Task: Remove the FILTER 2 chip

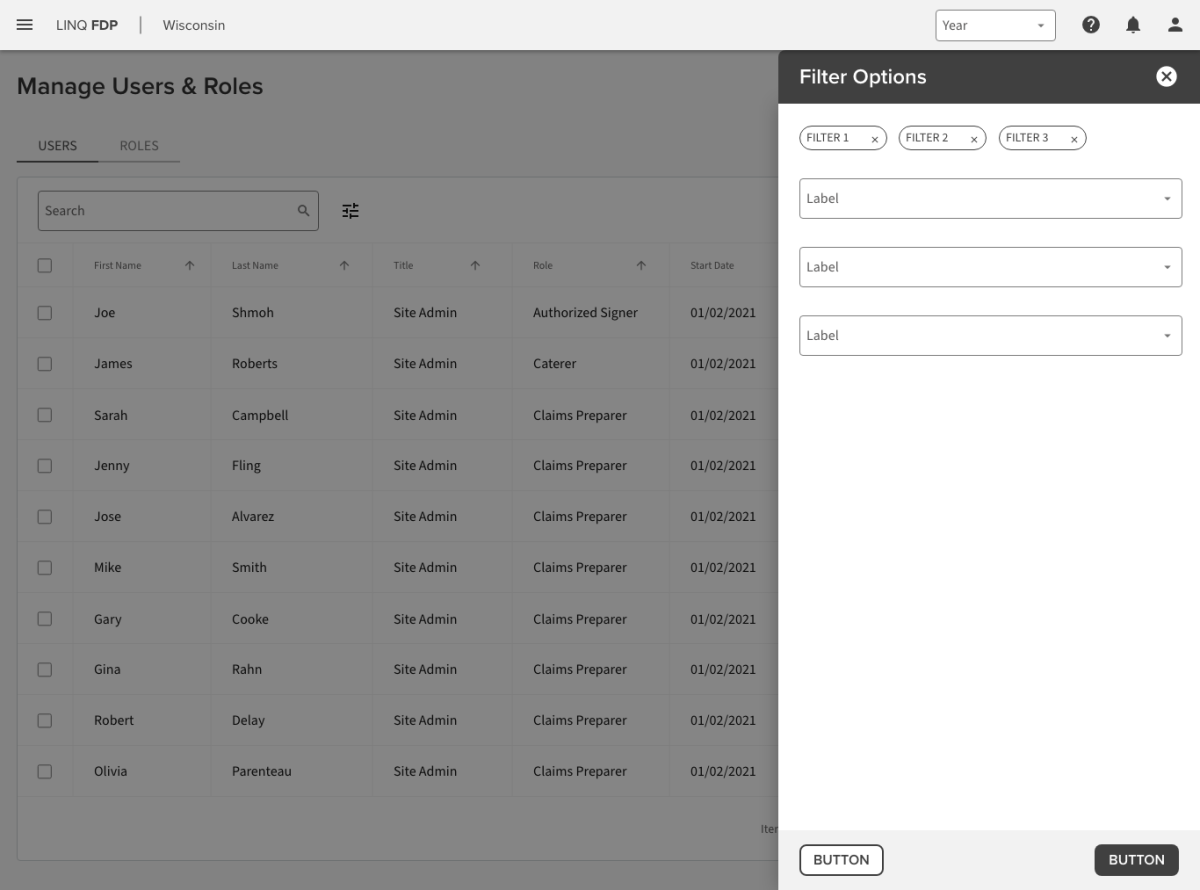Action: pyautogui.click(x=973, y=139)
